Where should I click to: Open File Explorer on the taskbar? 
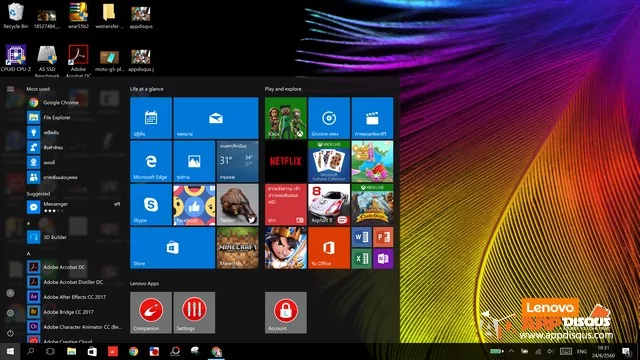pyautogui.click(x=71, y=351)
